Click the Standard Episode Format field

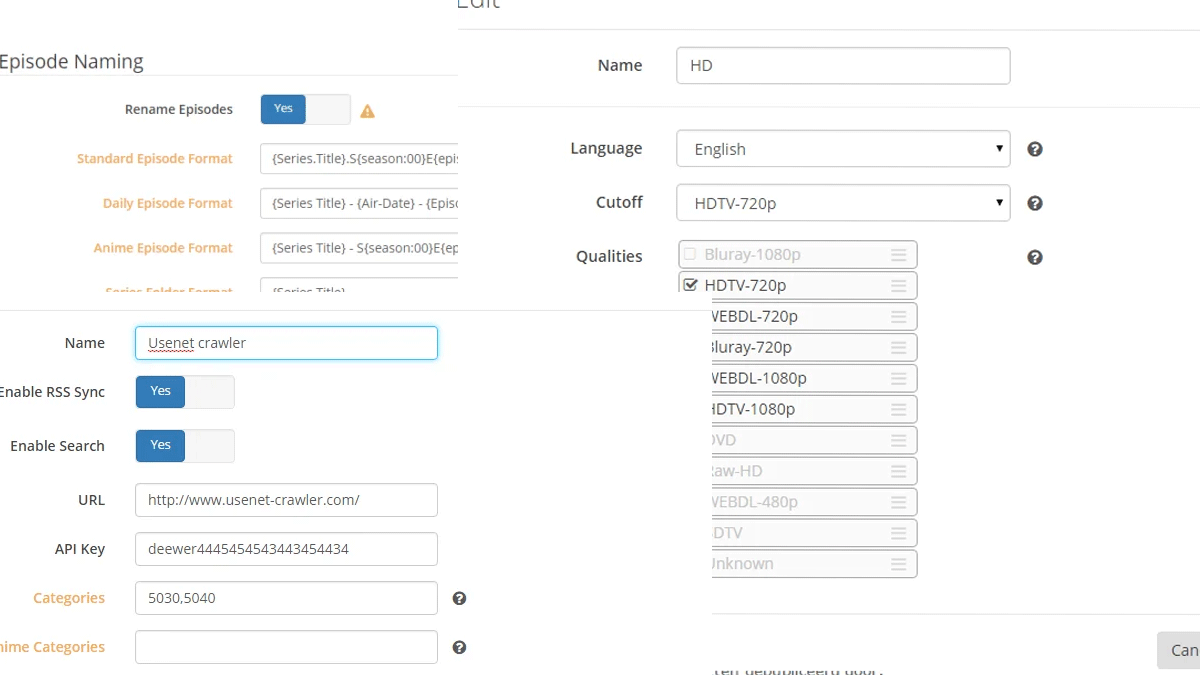click(x=359, y=159)
